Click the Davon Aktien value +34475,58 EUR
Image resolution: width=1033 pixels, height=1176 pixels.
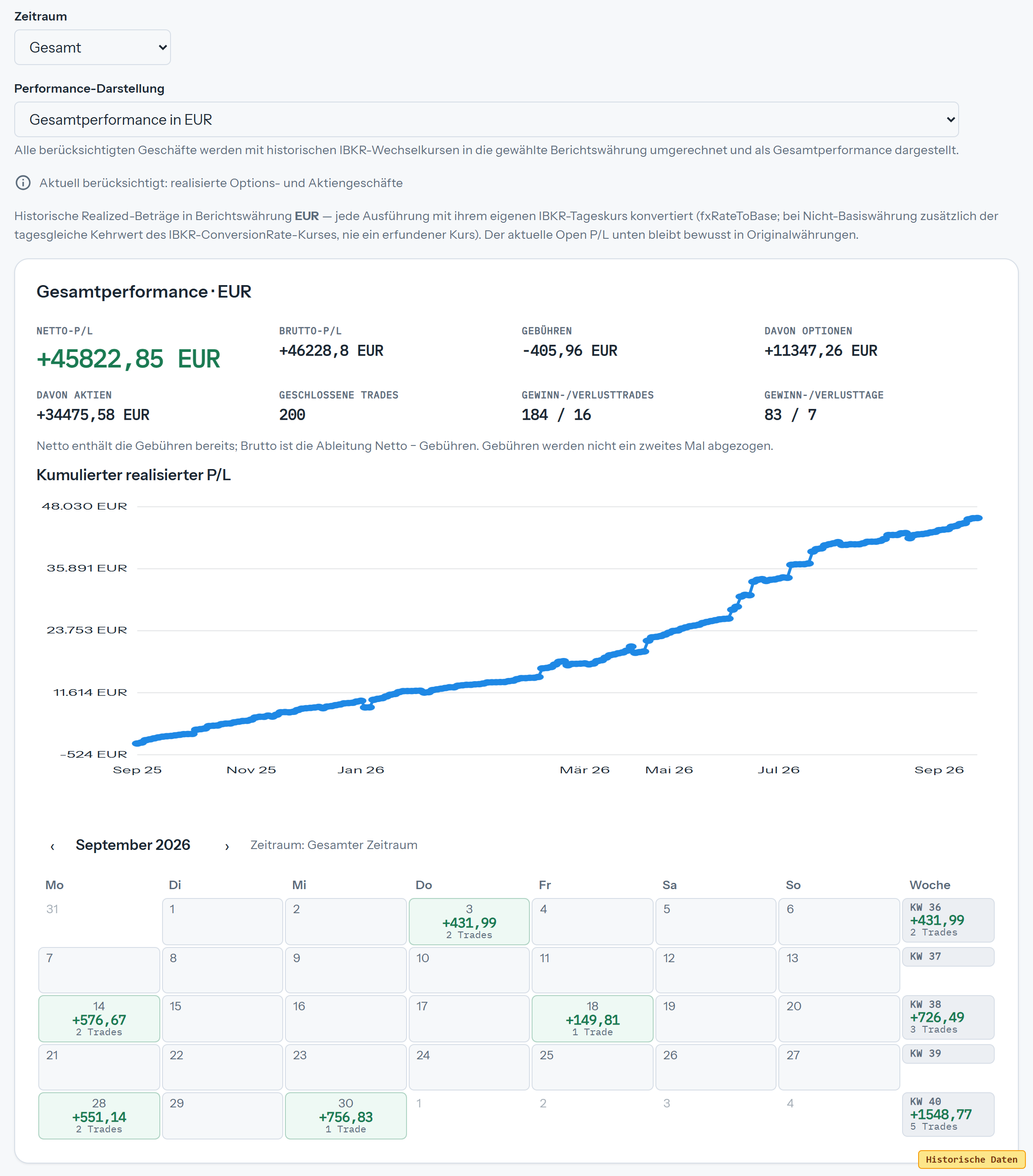pyautogui.click(x=93, y=414)
